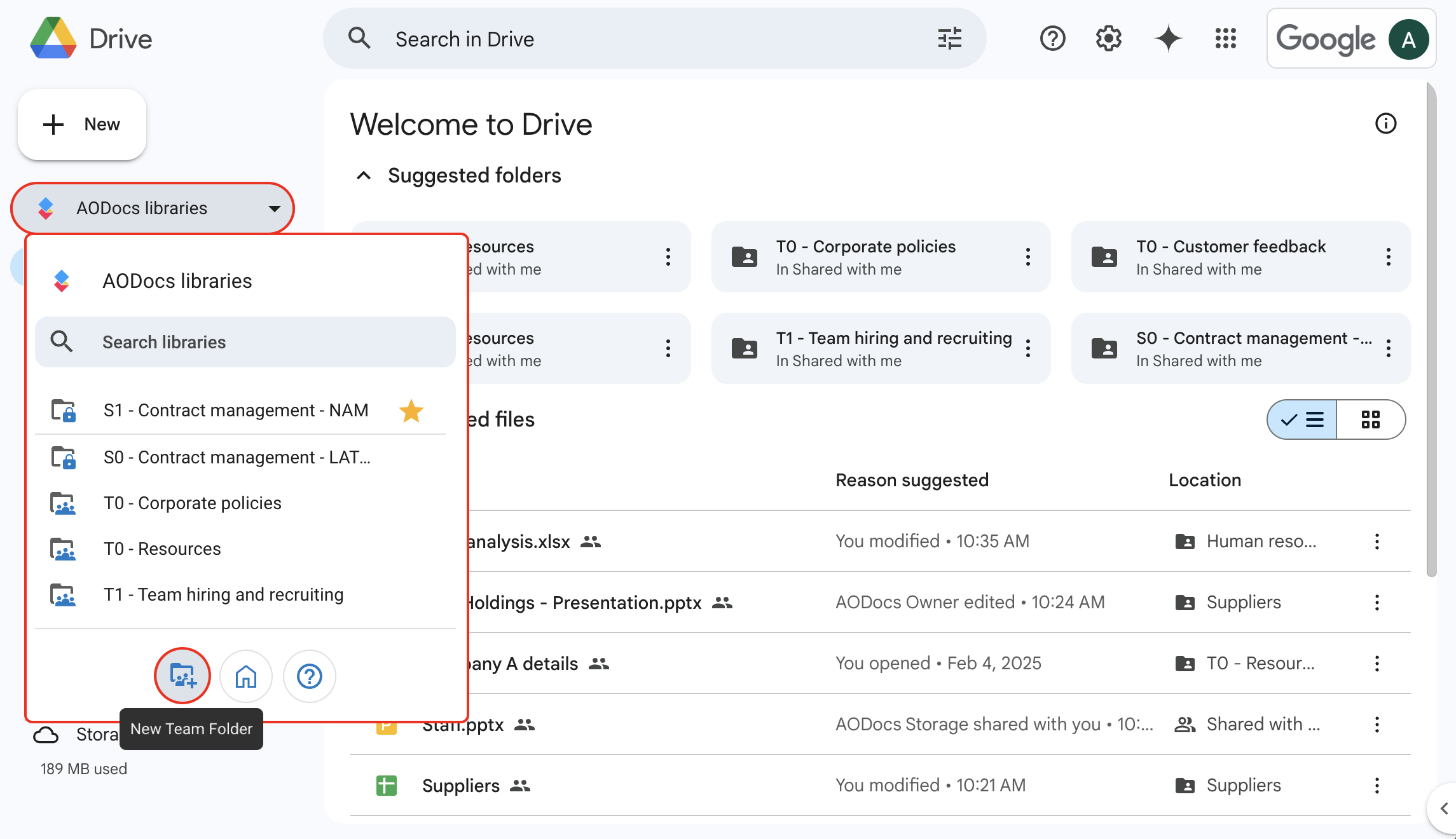The image size is (1456, 839).
Task: Open the Help and support icon in header
Action: [x=1053, y=38]
